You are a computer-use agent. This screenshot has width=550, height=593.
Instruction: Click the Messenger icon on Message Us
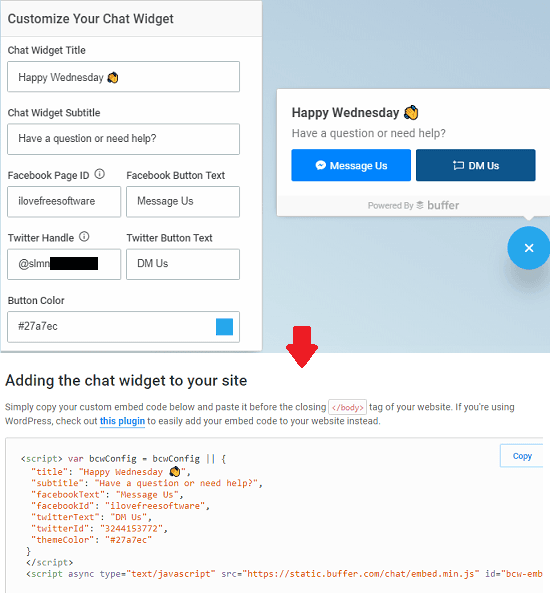321,165
